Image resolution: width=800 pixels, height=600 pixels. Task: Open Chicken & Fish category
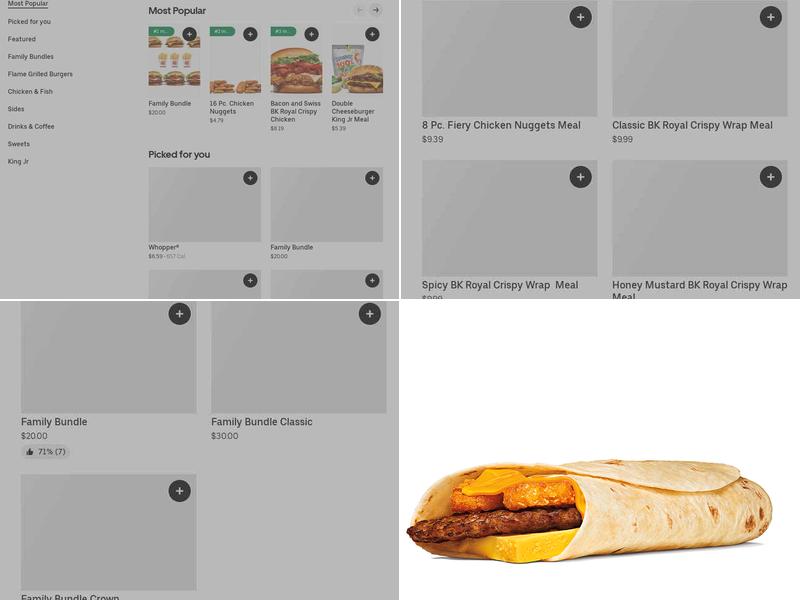[x=30, y=91]
